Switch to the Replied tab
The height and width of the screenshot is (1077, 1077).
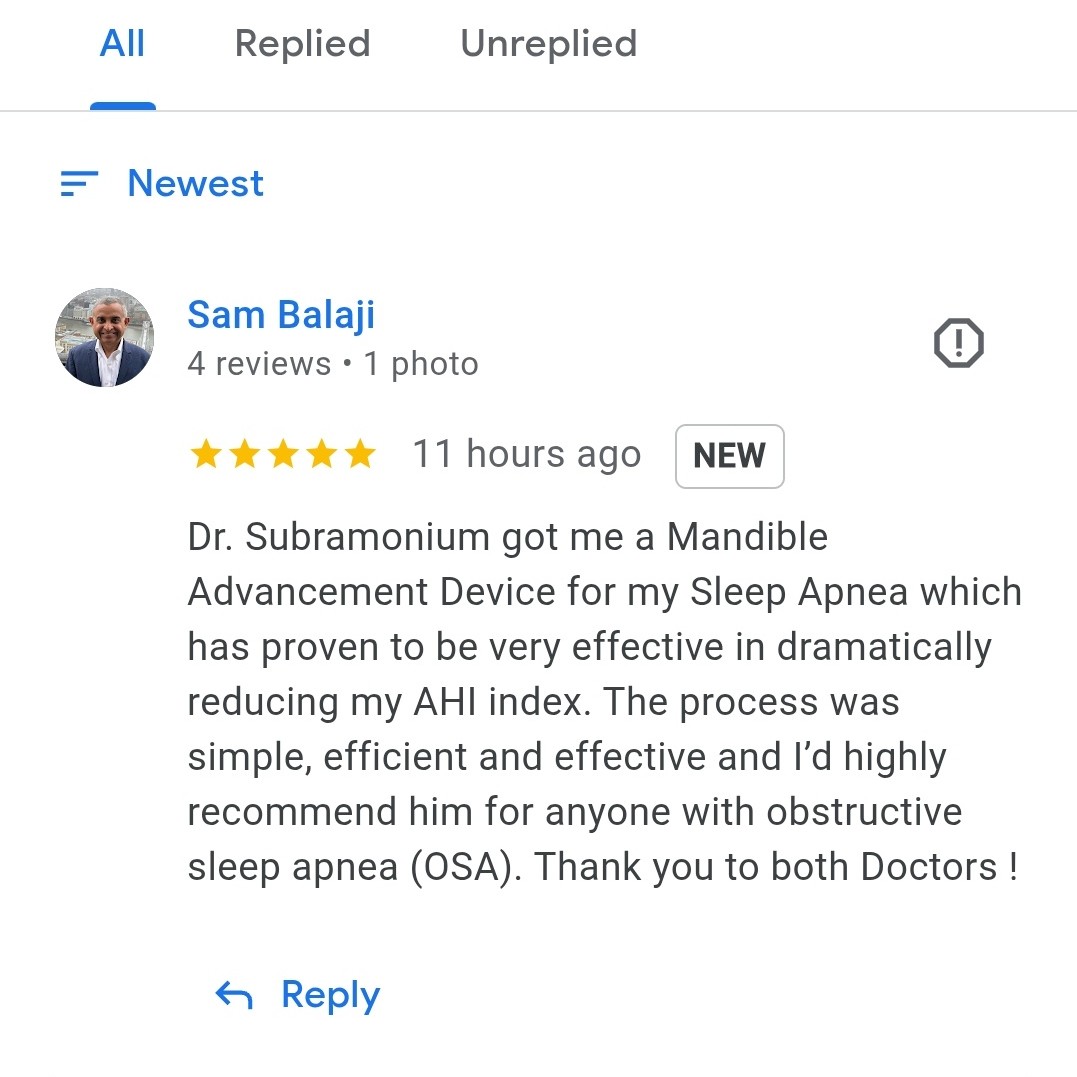click(302, 44)
